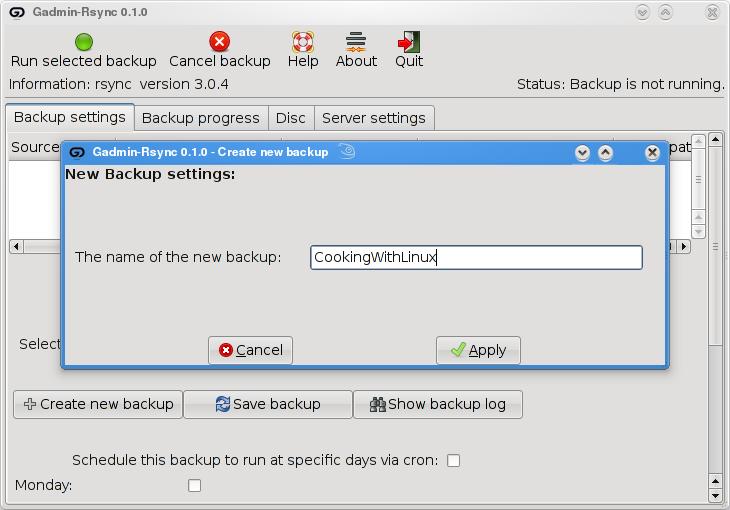Cancel the new backup dialog
Viewport: 730px width, 510px height.
click(x=250, y=350)
